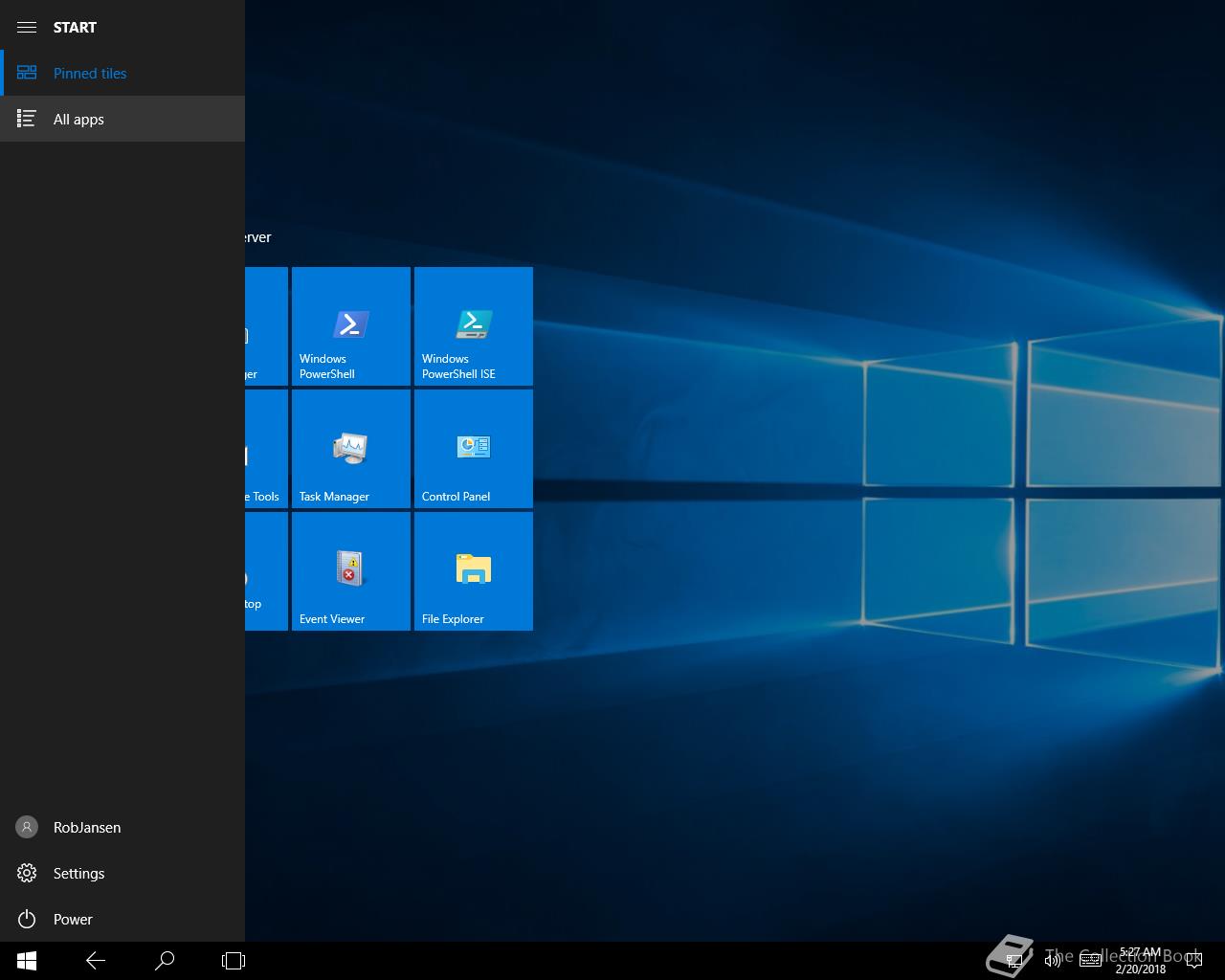
Task: Open network status tray icon
Action: [1014, 960]
